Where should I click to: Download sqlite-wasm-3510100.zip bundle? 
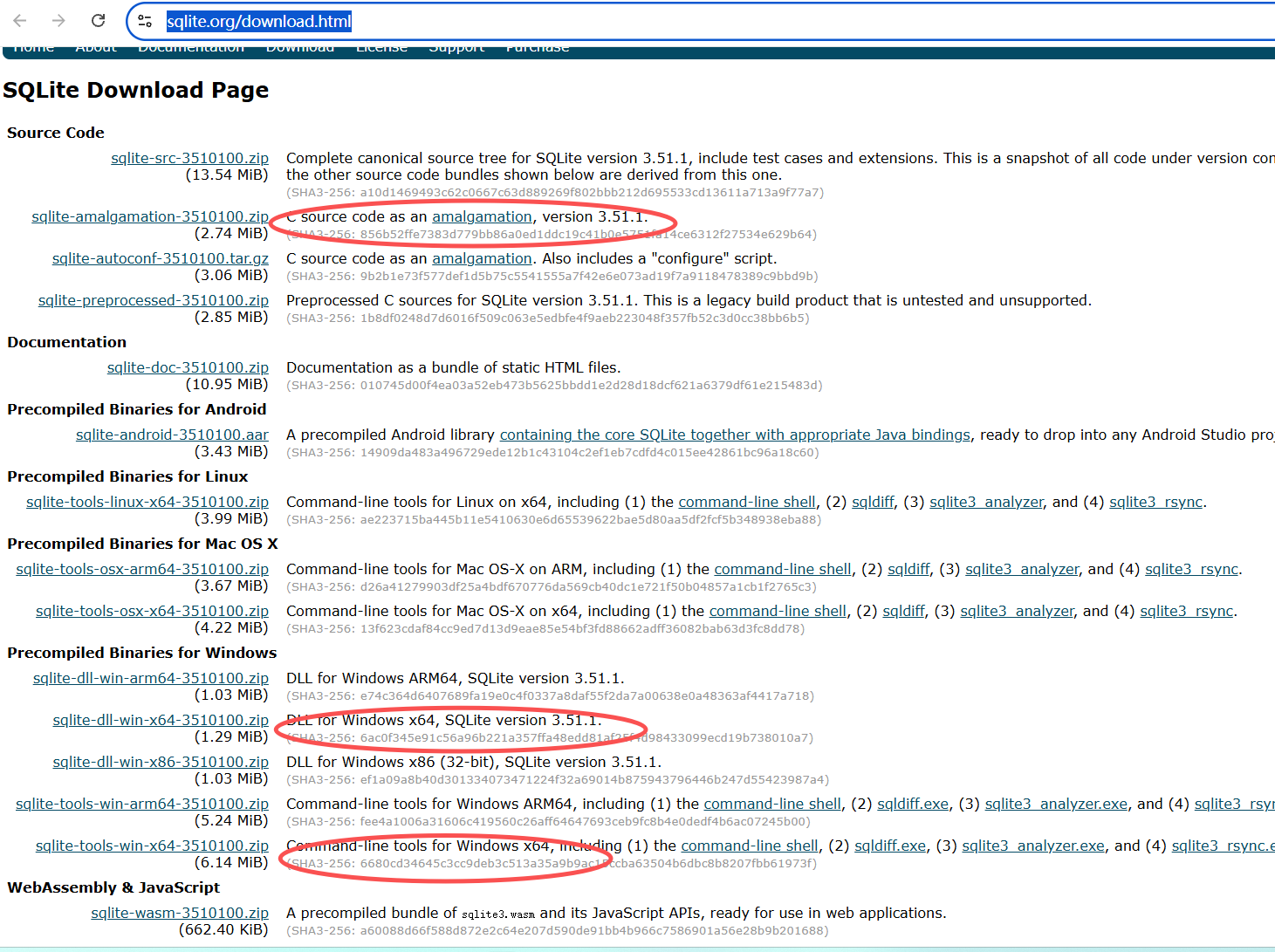click(x=180, y=913)
